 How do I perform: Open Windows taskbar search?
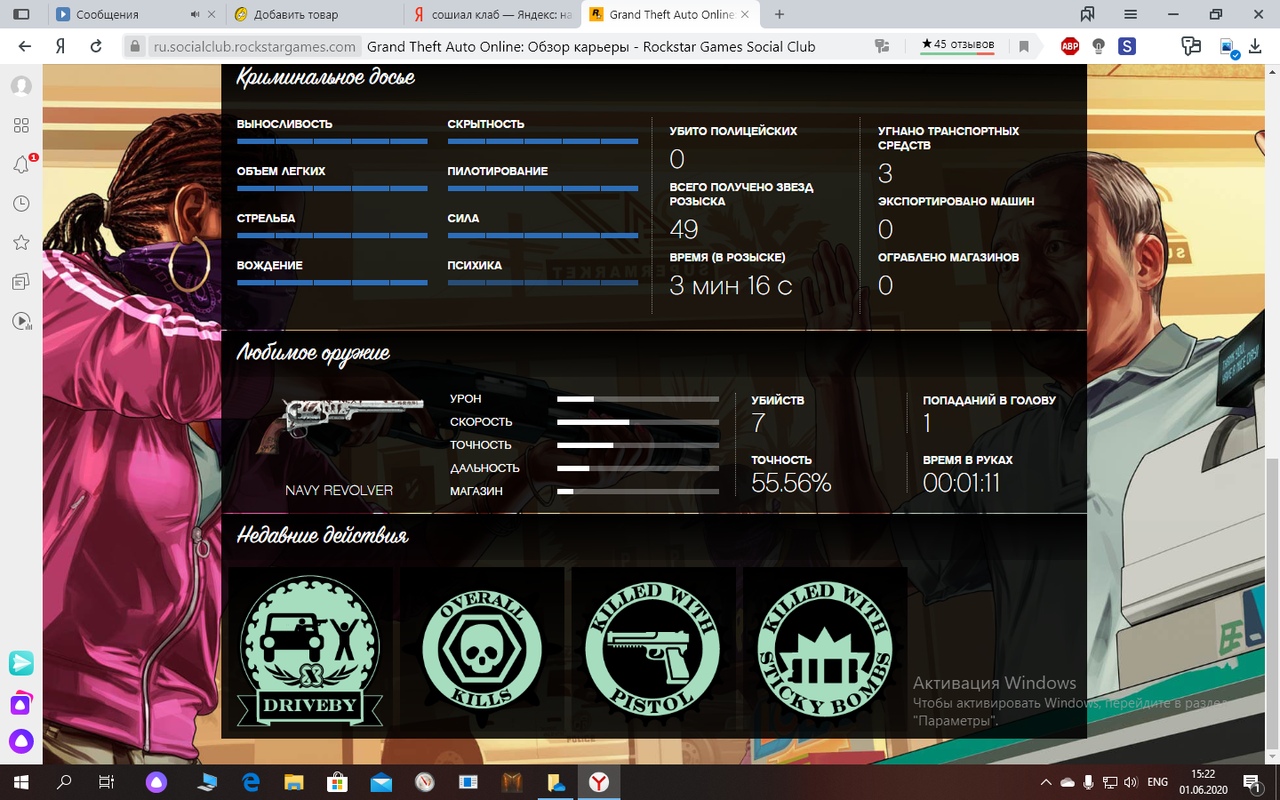coord(65,781)
